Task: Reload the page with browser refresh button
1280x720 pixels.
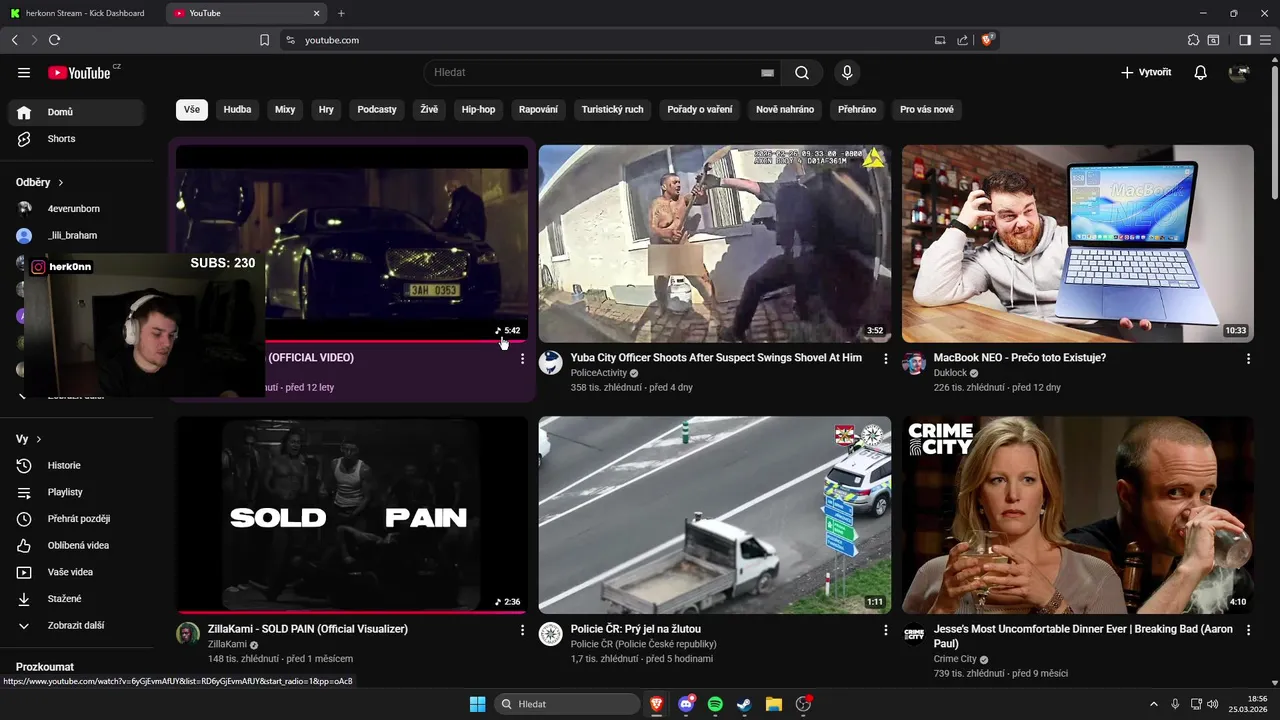Action: pos(54,40)
